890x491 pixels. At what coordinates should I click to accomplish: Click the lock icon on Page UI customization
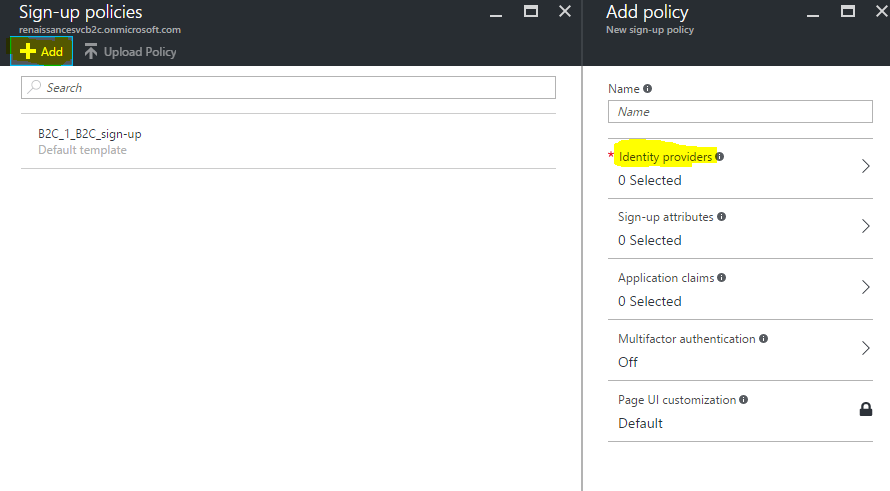click(x=866, y=409)
